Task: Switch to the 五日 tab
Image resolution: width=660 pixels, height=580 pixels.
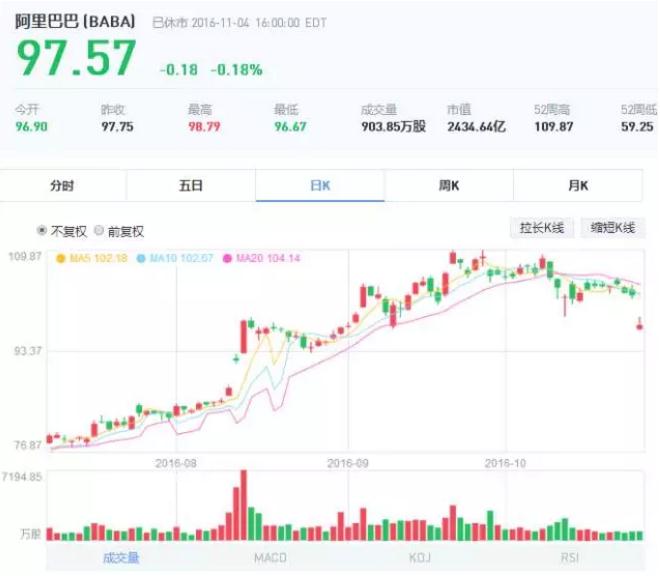Action: coord(191,186)
